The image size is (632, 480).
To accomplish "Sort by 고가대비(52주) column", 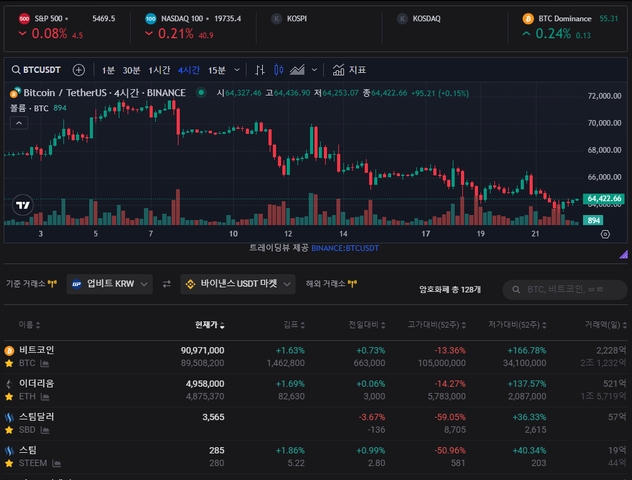I will tap(437, 325).
